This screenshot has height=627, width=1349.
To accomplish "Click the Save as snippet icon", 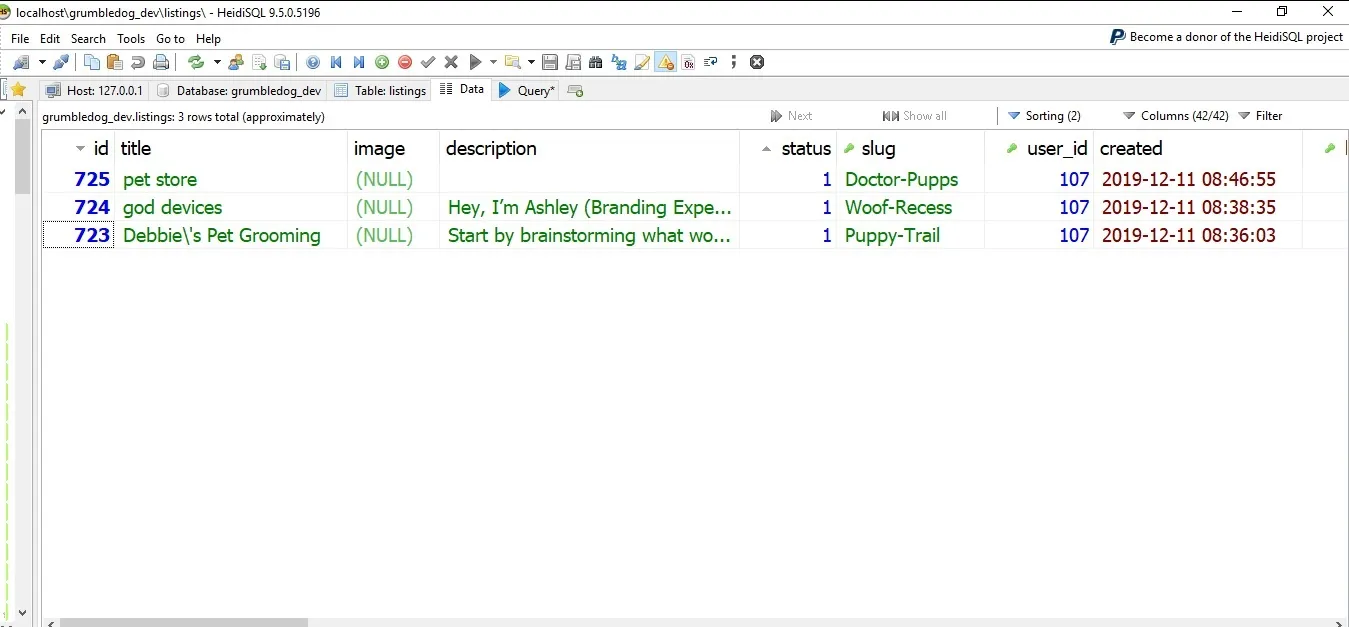I will (574, 62).
